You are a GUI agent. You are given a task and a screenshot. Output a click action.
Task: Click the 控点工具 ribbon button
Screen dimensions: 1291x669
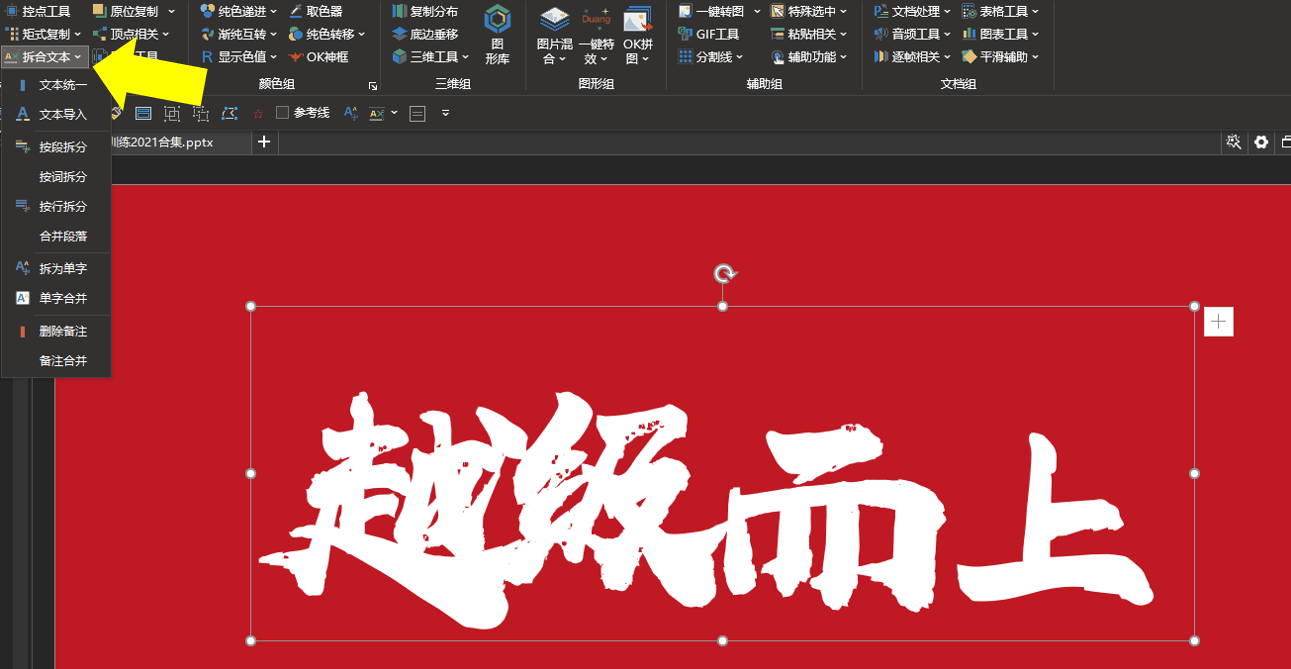point(38,11)
